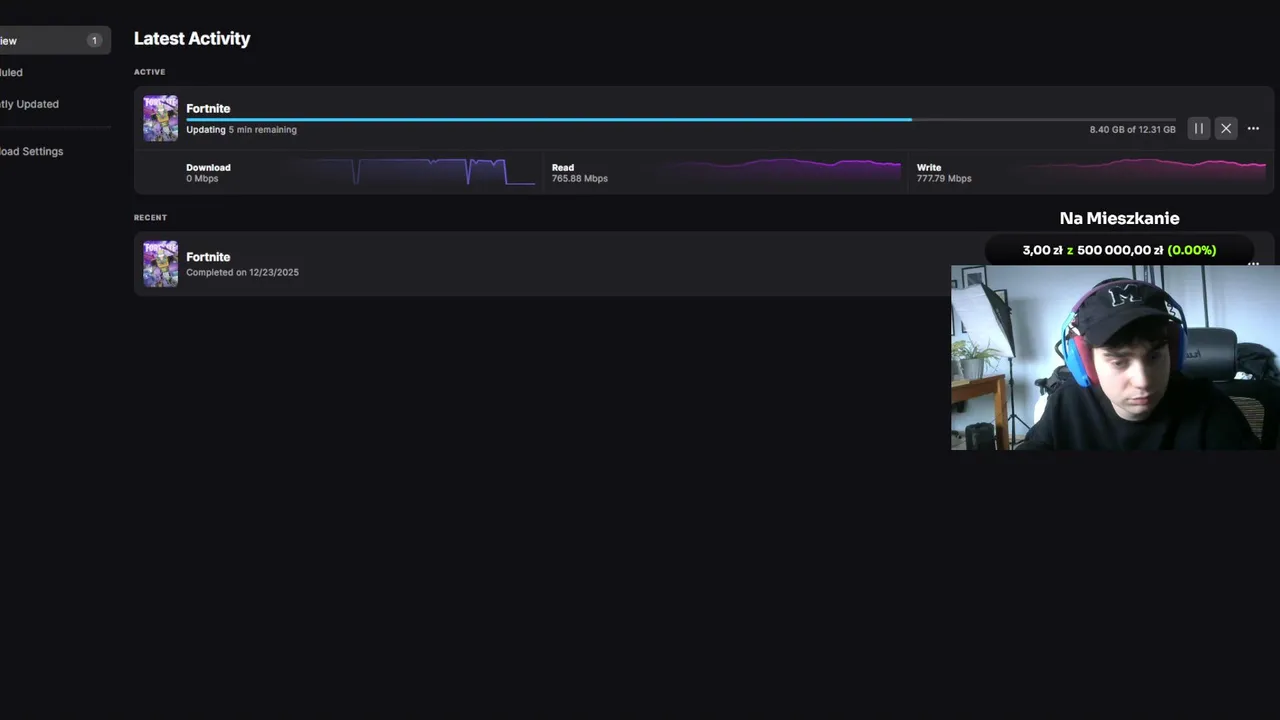Select the Overview sidebar item with badge
This screenshot has height=720, width=1280.
[54, 41]
